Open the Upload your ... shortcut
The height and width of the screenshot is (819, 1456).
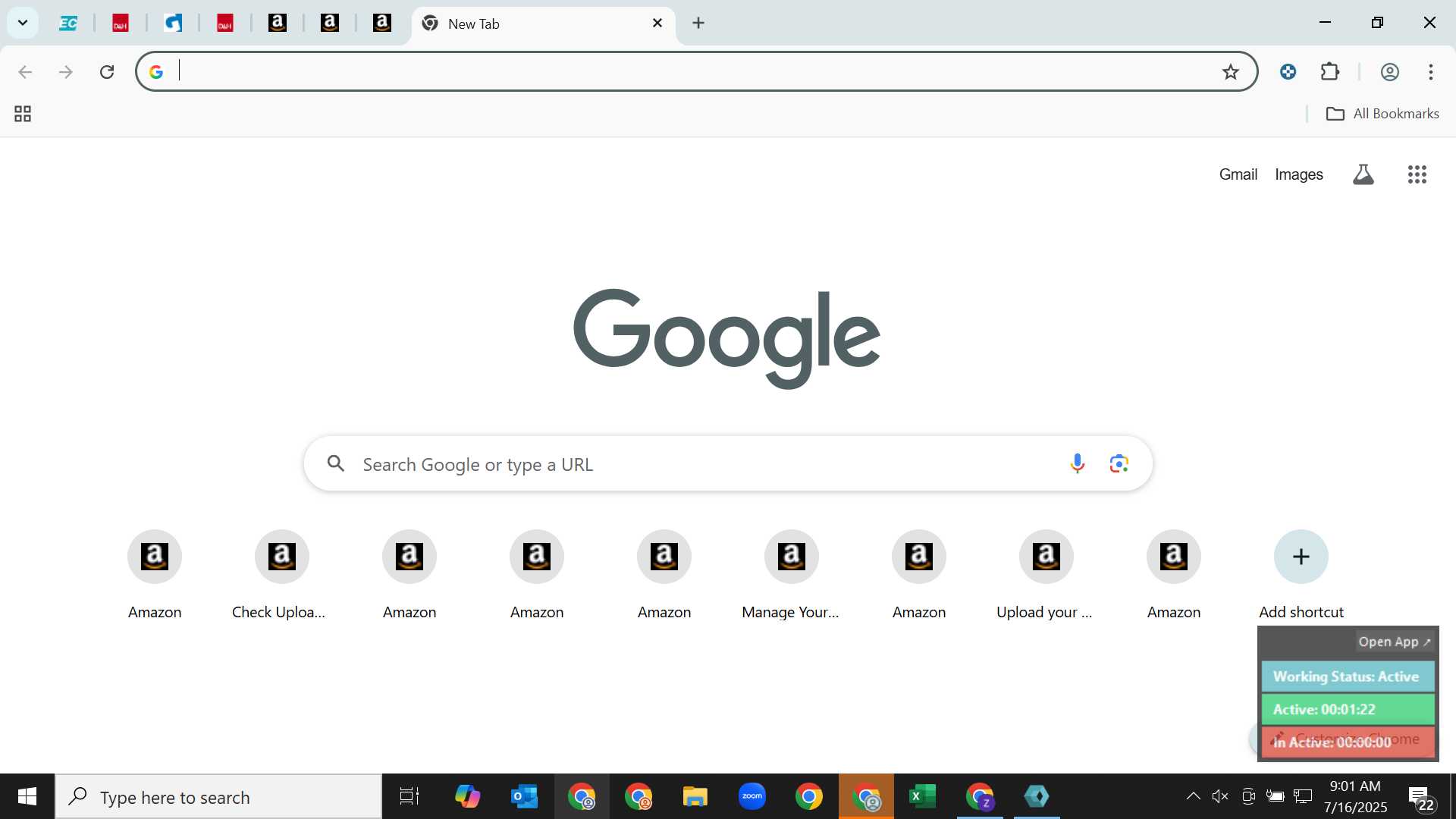tap(1046, 575)
